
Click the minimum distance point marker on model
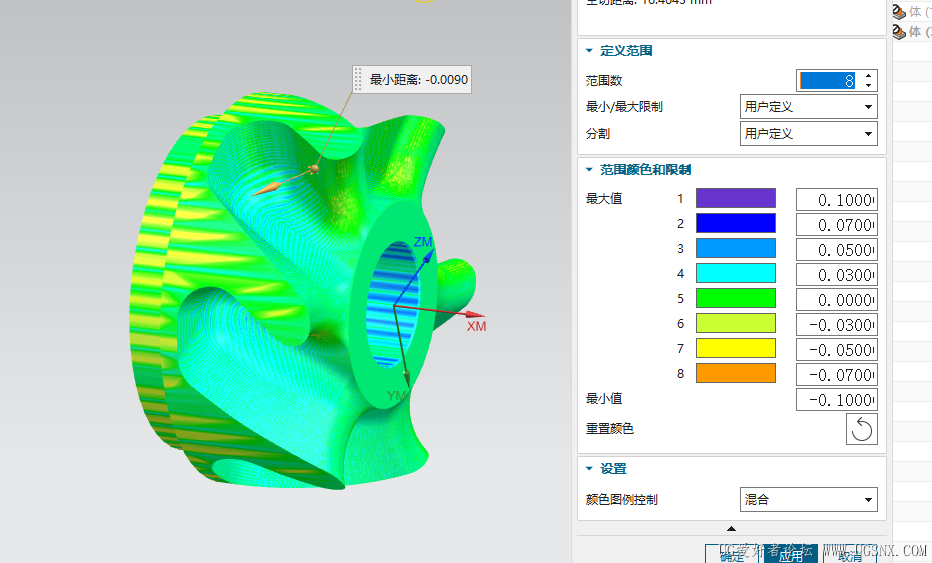[314, 169]
